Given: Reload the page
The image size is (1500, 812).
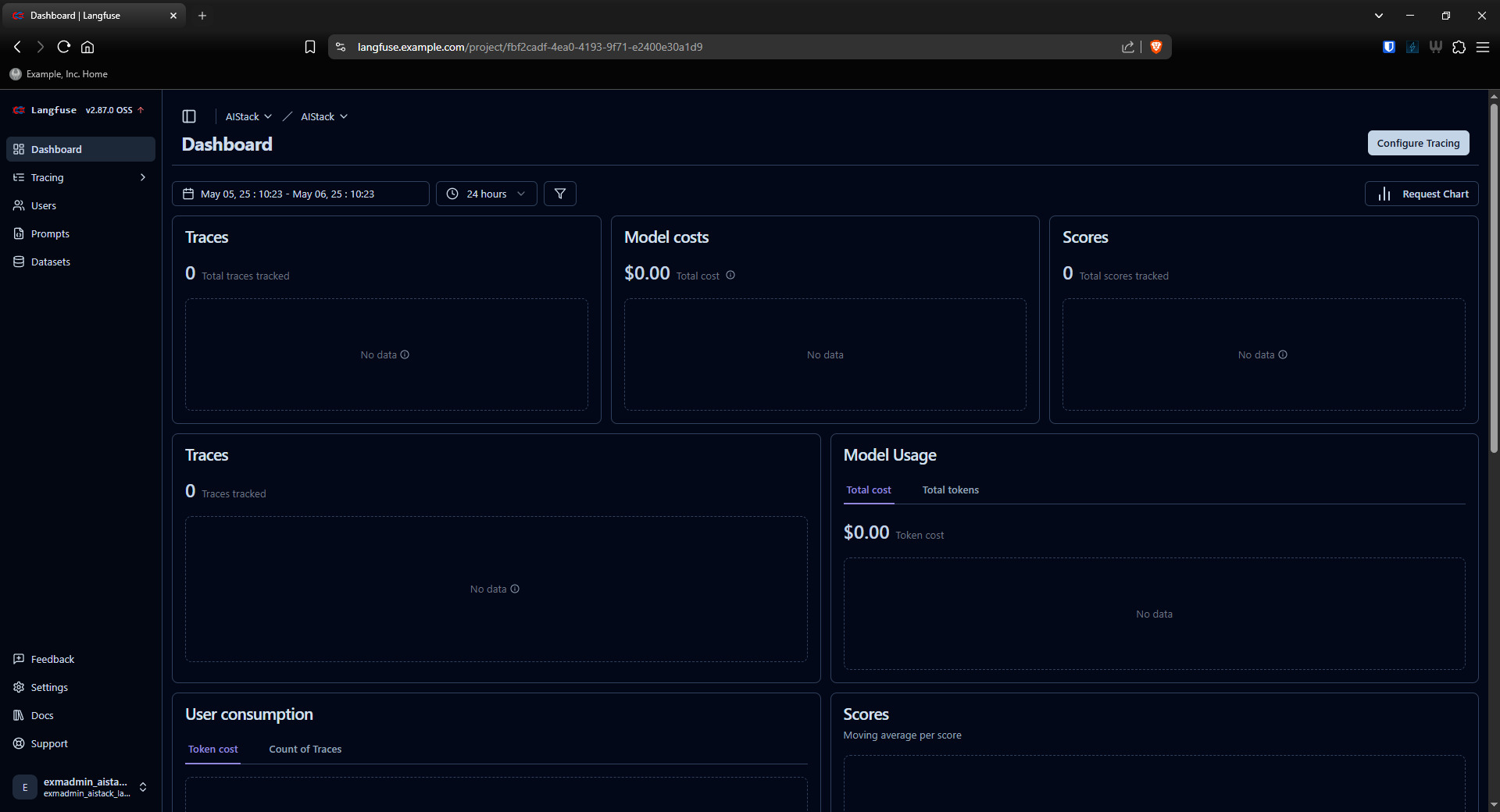Looking at the screenshot, I should pos(64,47).
